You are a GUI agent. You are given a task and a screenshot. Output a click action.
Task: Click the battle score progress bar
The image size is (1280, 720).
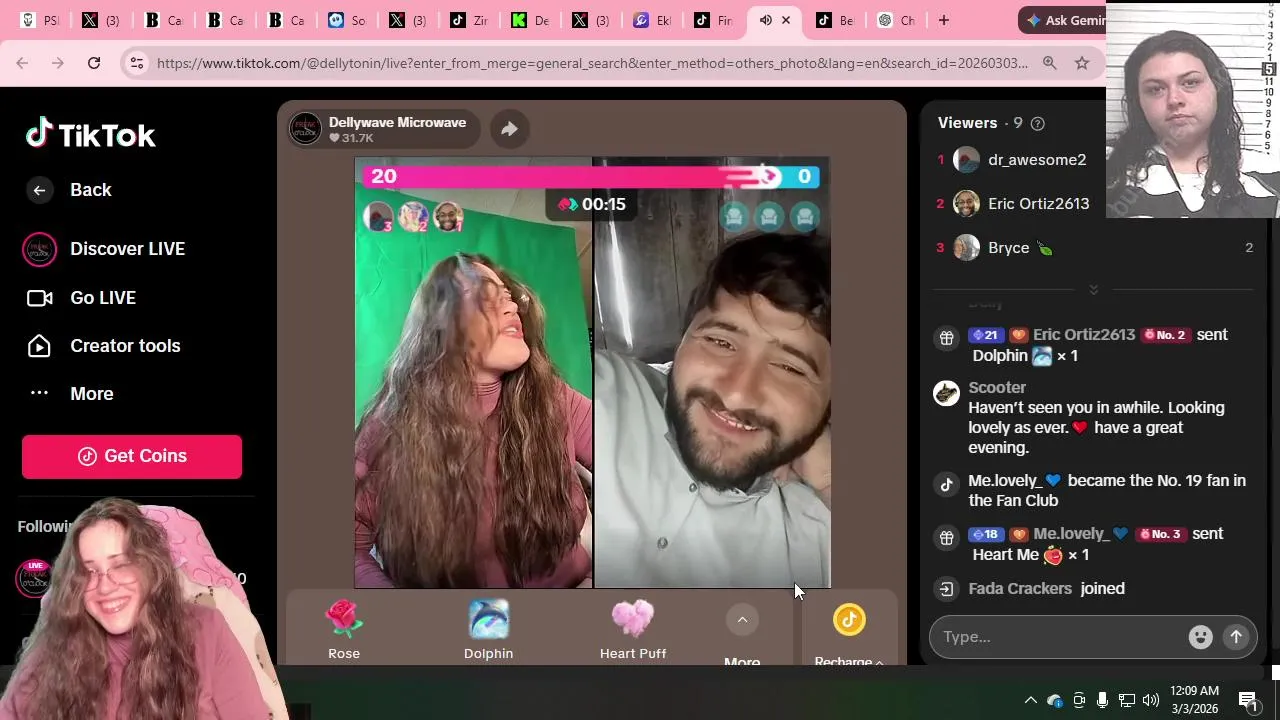[592, 177]
